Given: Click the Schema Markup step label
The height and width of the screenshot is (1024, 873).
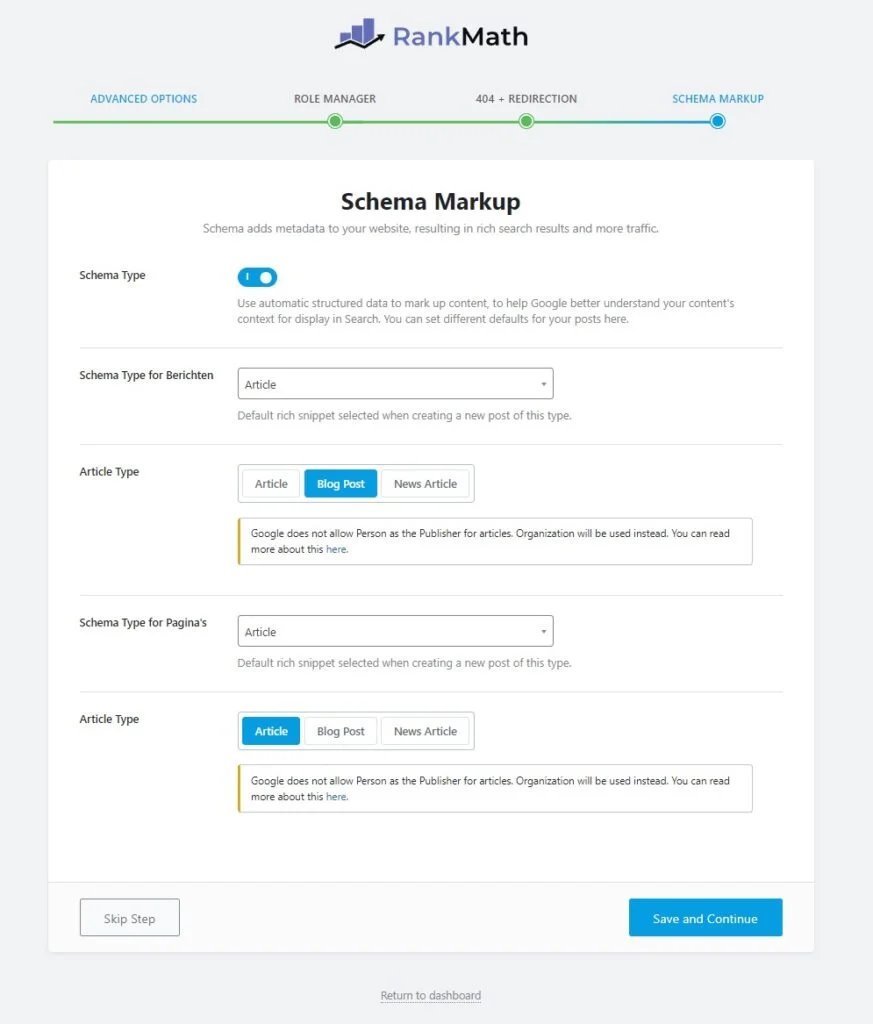Looking at the screenshot, I should 717,99.
